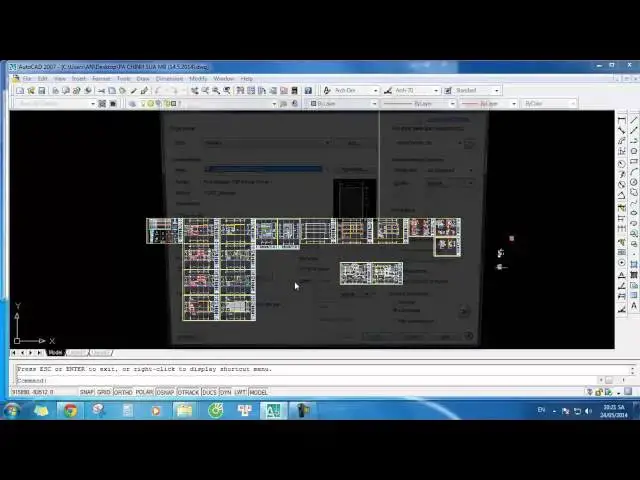
Task: Click the Help question mark icon
Action: point(308,91)
